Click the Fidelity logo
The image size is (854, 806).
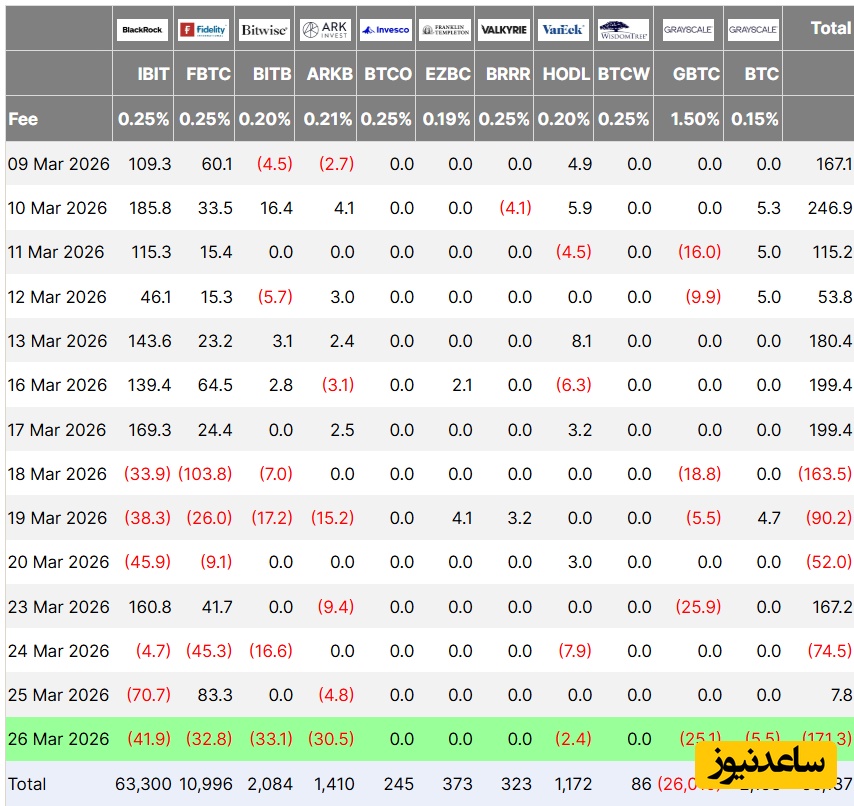click(x=204, y=30)
